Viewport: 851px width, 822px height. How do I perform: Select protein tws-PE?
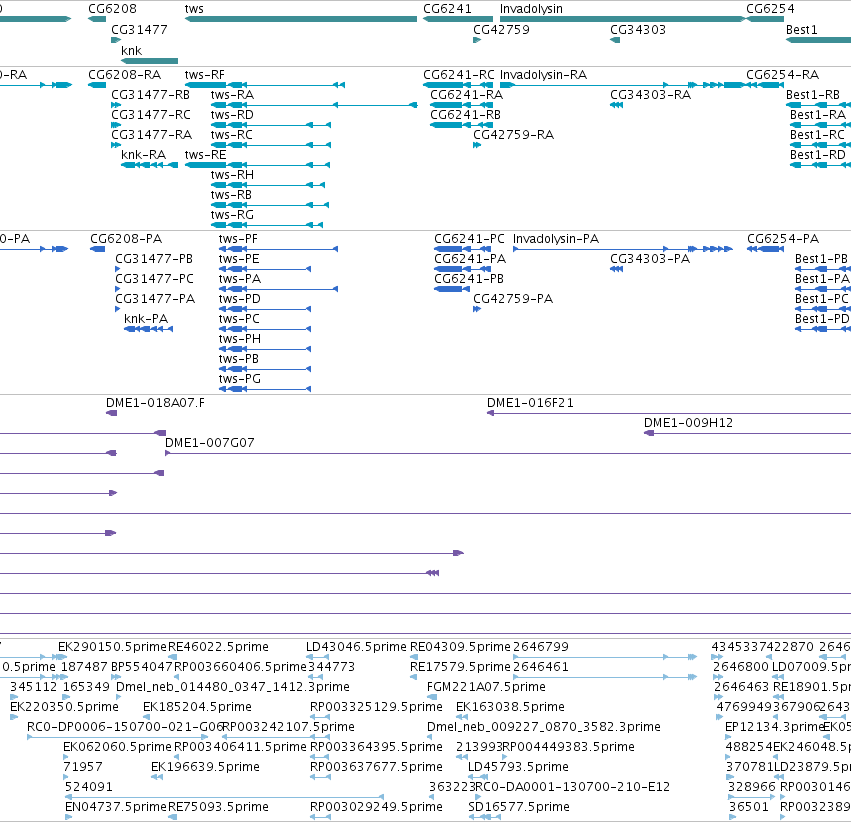pos(265,269)
